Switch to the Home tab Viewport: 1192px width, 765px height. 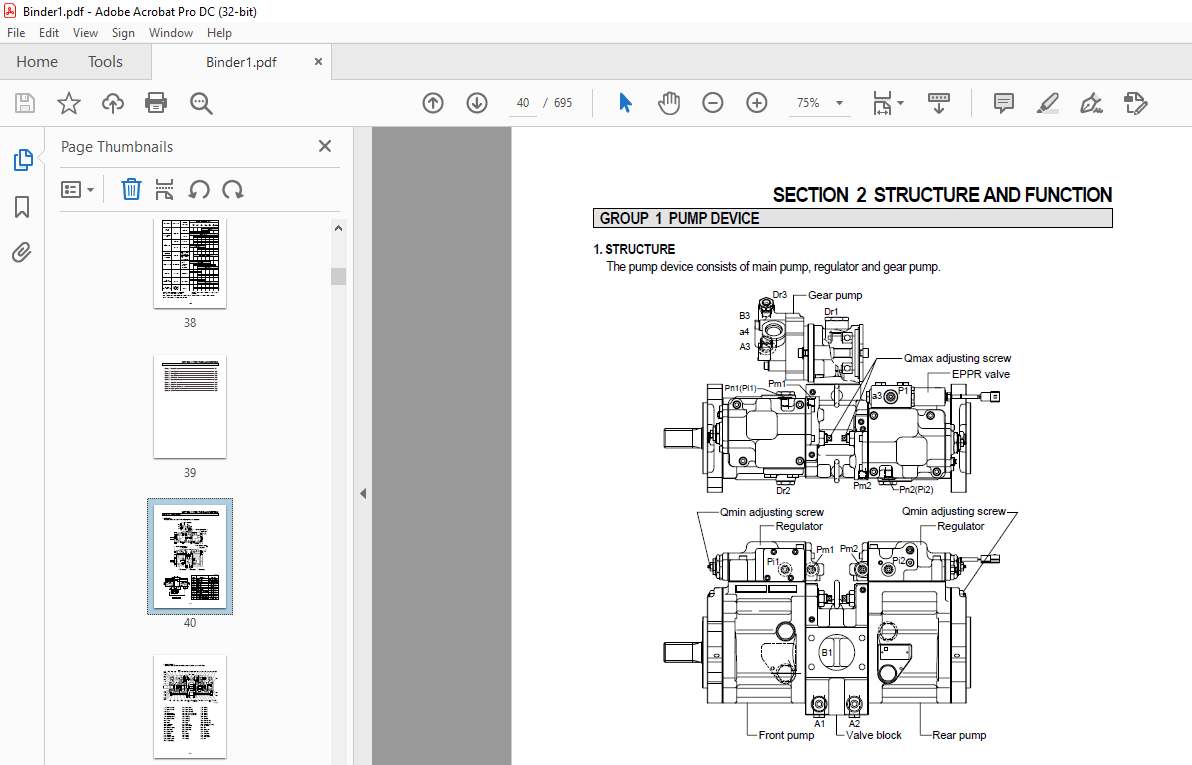[37, 62]
